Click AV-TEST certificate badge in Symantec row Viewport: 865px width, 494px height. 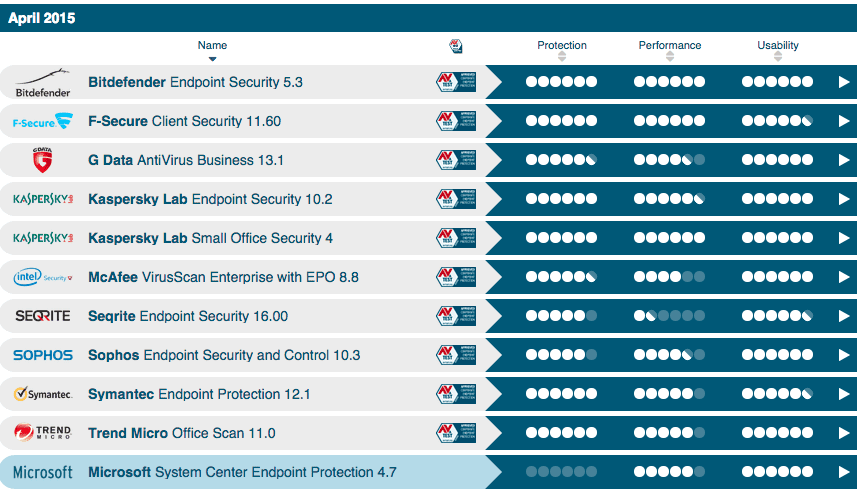456,394
